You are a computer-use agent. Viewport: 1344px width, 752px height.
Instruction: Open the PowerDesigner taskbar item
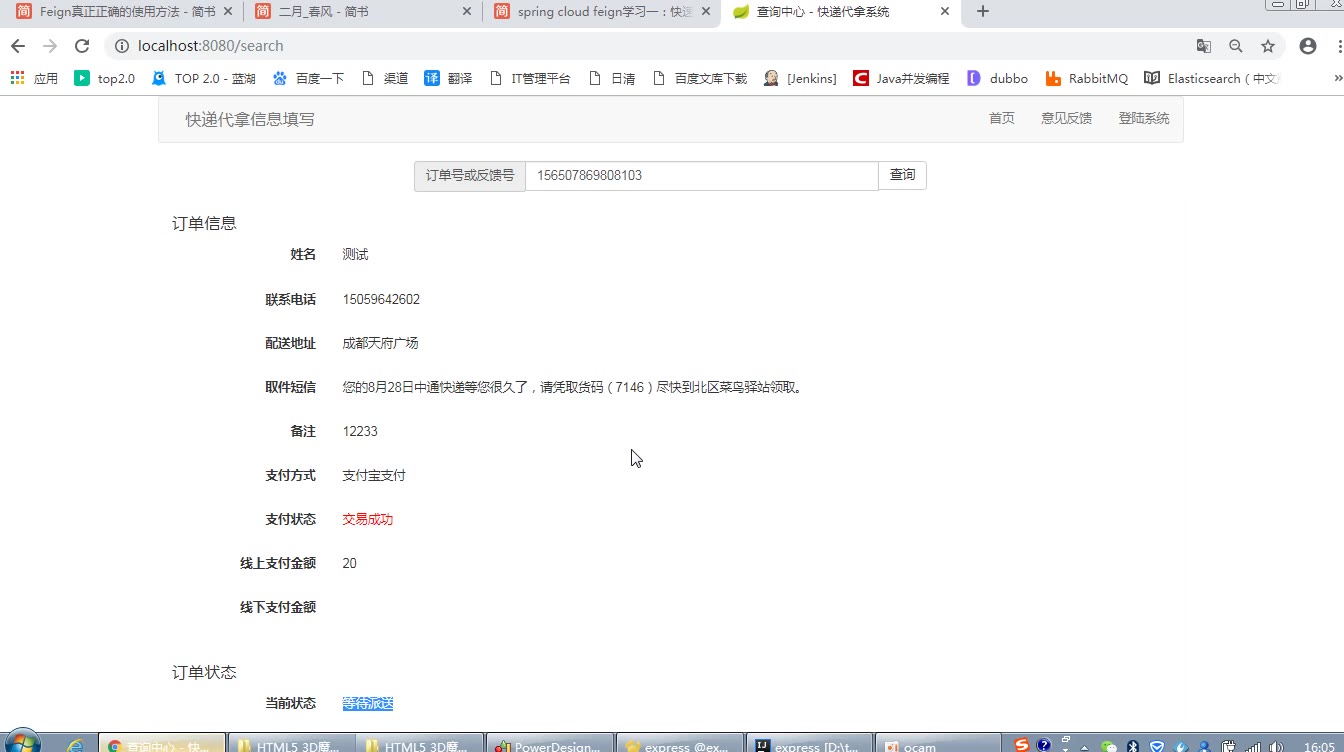tap(549, 744)
